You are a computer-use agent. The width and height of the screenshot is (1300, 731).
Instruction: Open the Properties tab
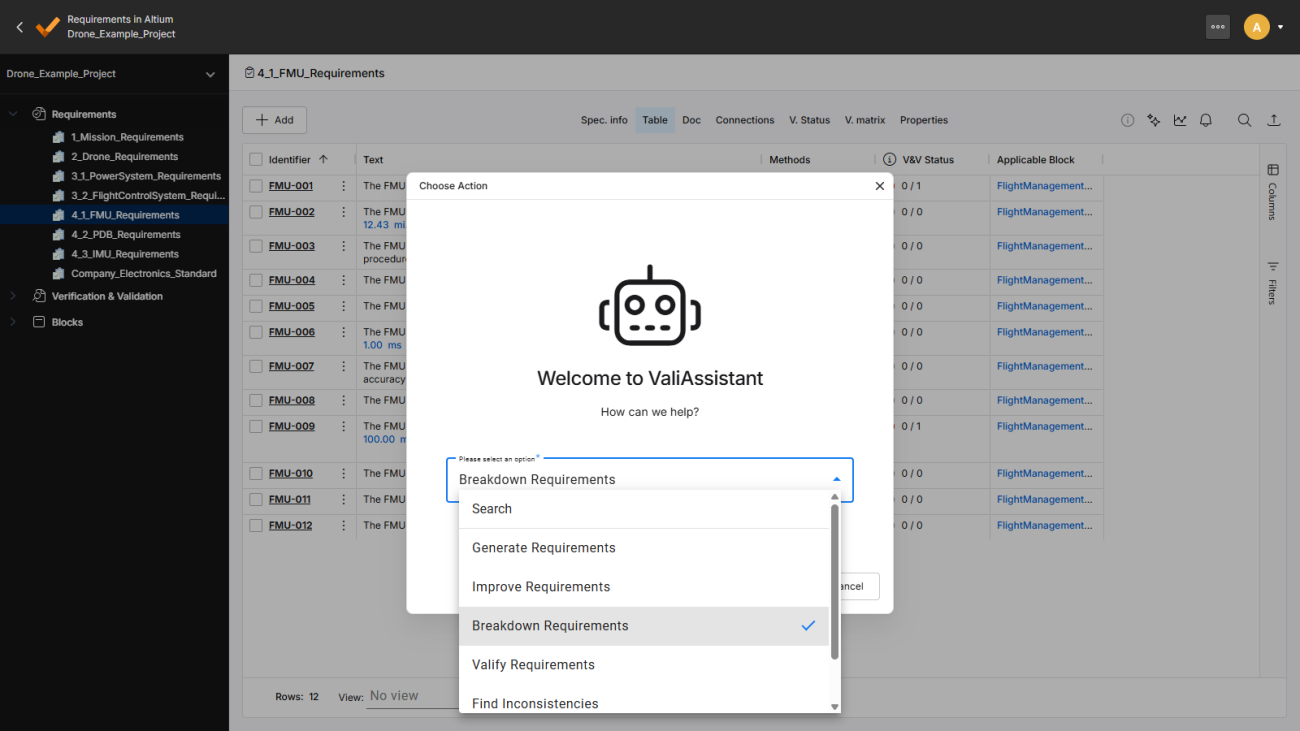[x=924, y=120]
